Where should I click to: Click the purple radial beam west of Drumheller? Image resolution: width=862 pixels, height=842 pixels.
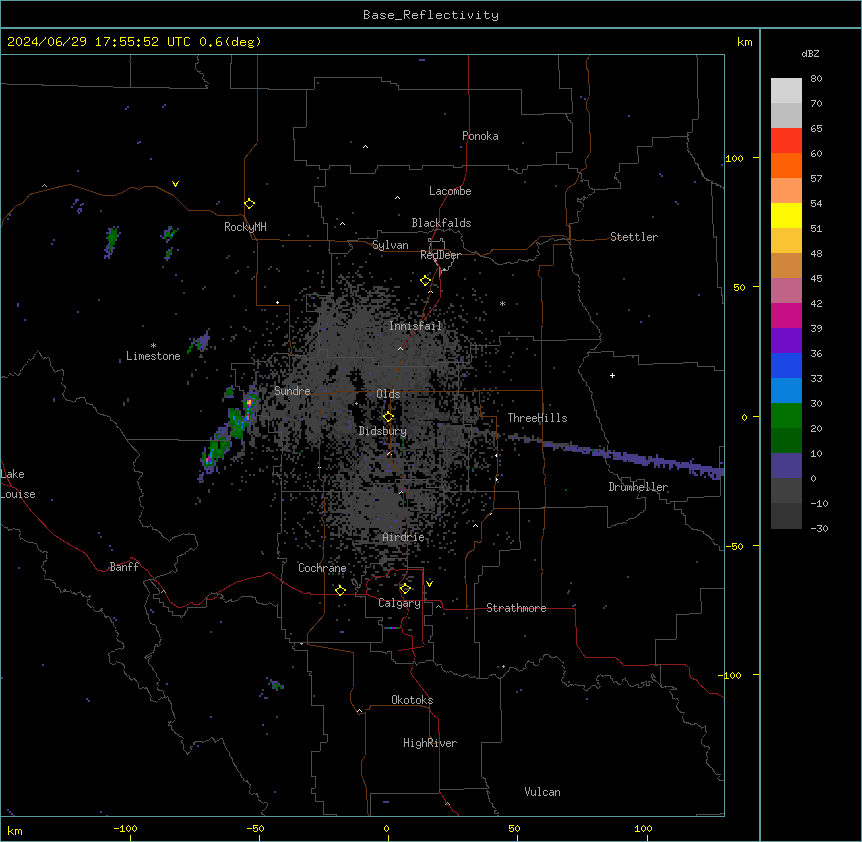(616, 456)
